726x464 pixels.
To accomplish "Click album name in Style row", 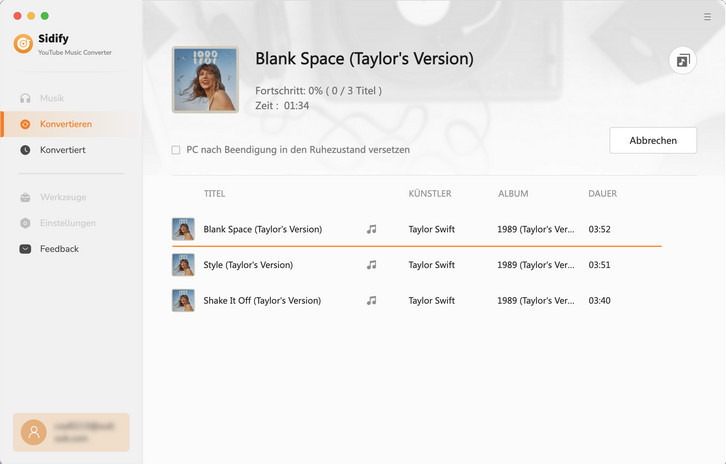I will coord(536,265).
